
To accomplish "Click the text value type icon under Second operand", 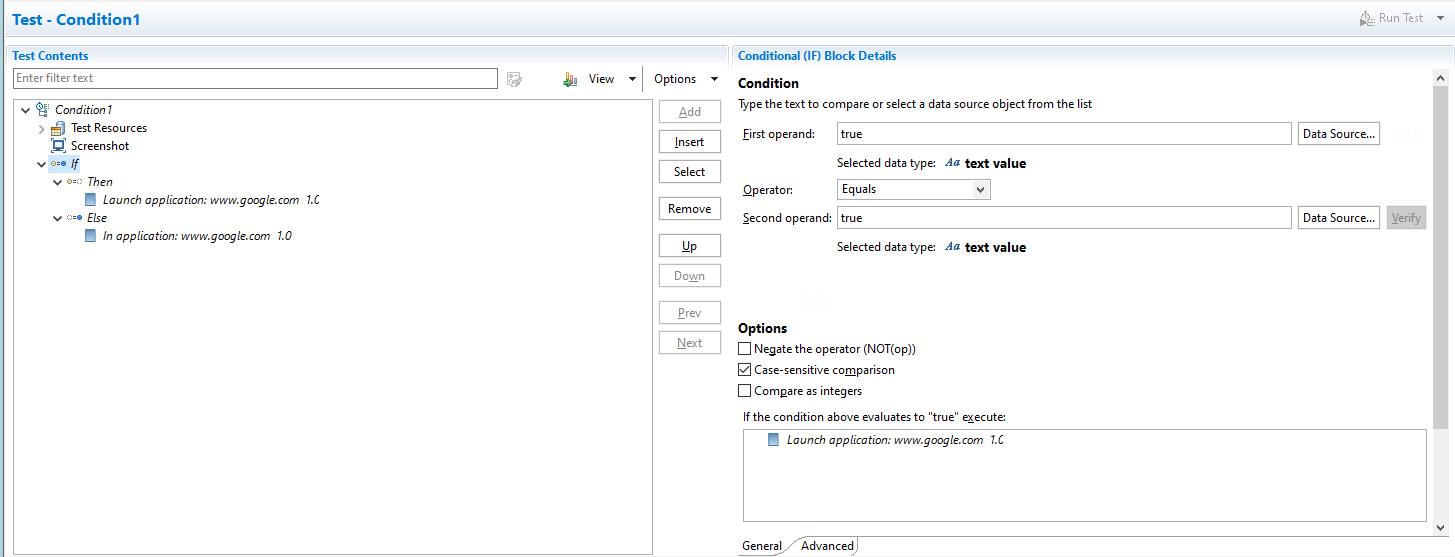I will click(x=953, y=247).
